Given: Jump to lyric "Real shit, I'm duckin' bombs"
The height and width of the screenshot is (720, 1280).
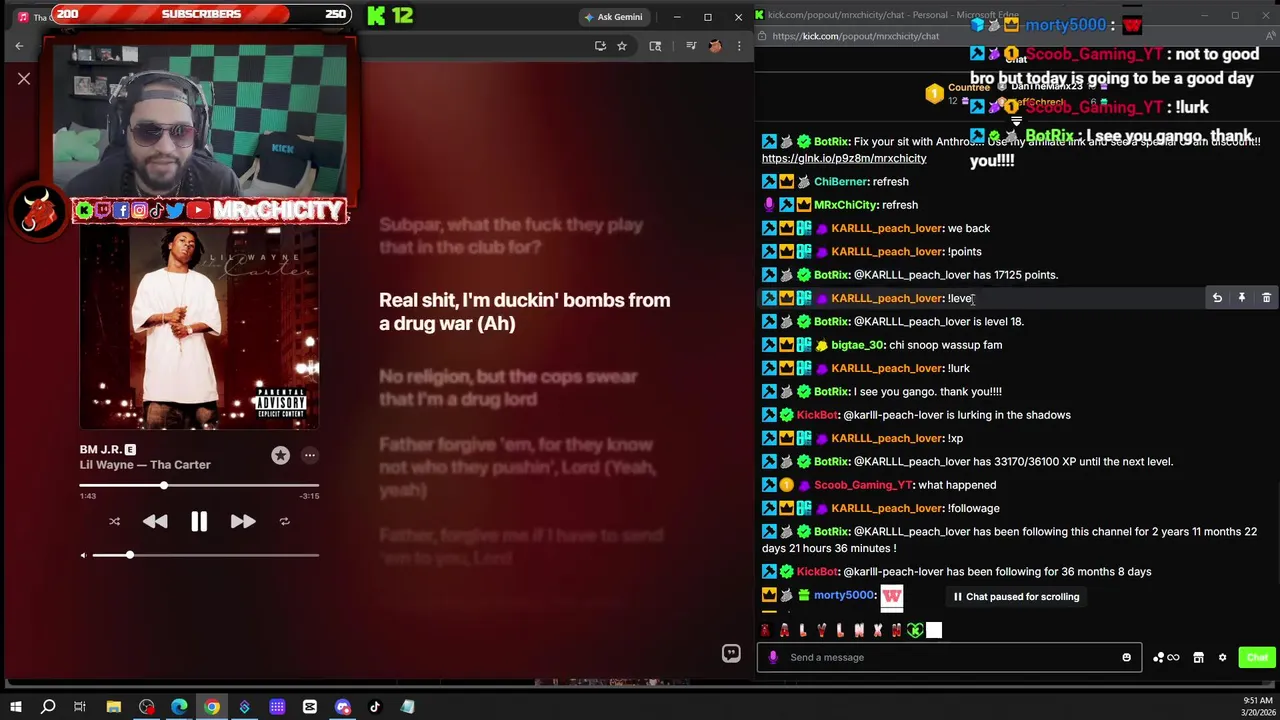Looking at the screenshot, I should click(524, 311).
